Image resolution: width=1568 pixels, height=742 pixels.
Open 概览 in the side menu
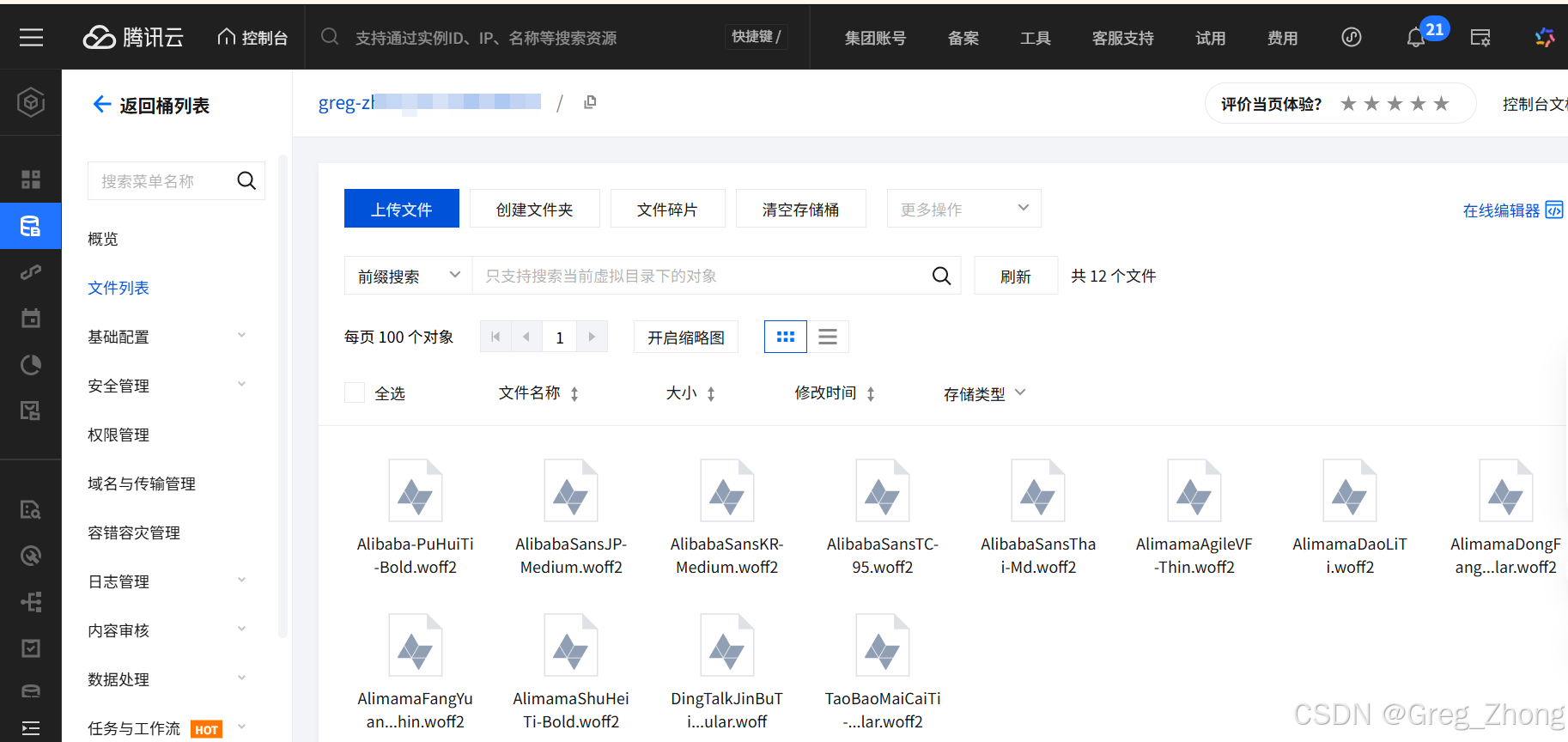pyautogui.click(x=103, y=238)
